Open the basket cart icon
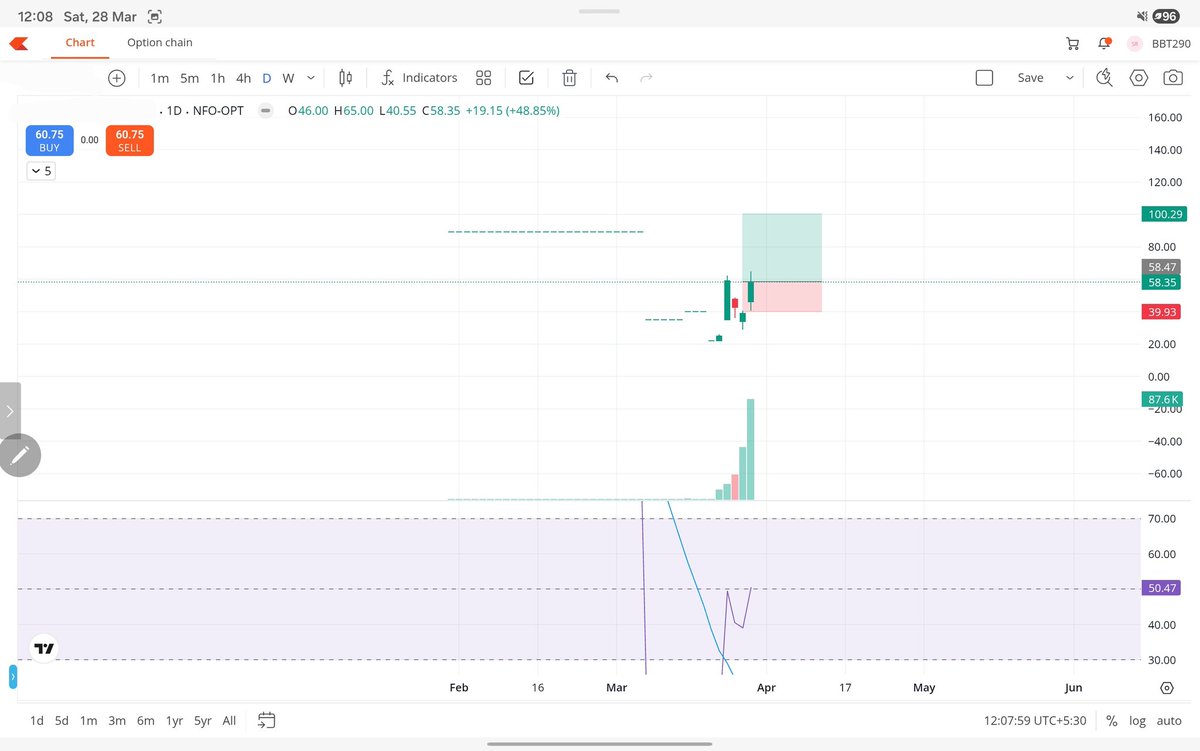The width and height of the screenshot is (1200, 751). pyautogui.click(x=1073, y=43)
